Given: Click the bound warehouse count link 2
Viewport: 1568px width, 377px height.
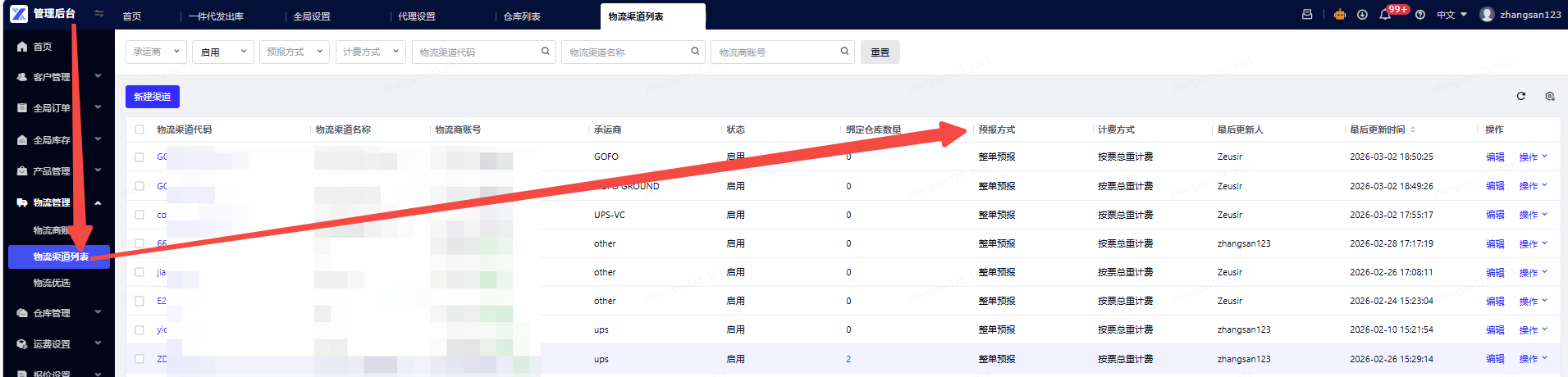Looking at the screenshot, I should coord(848,359).
